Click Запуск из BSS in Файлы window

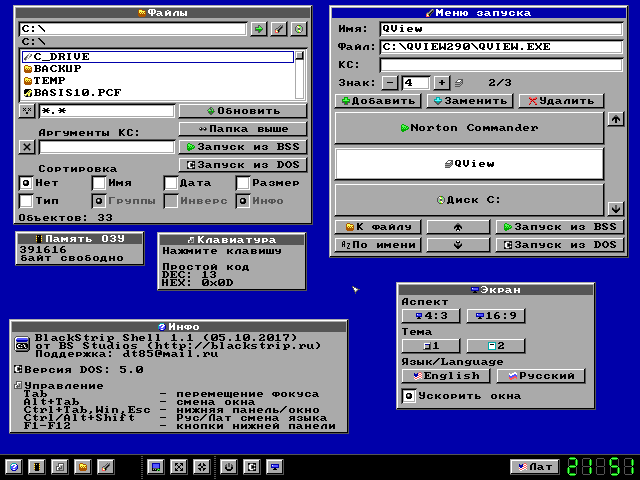[243, 147]
